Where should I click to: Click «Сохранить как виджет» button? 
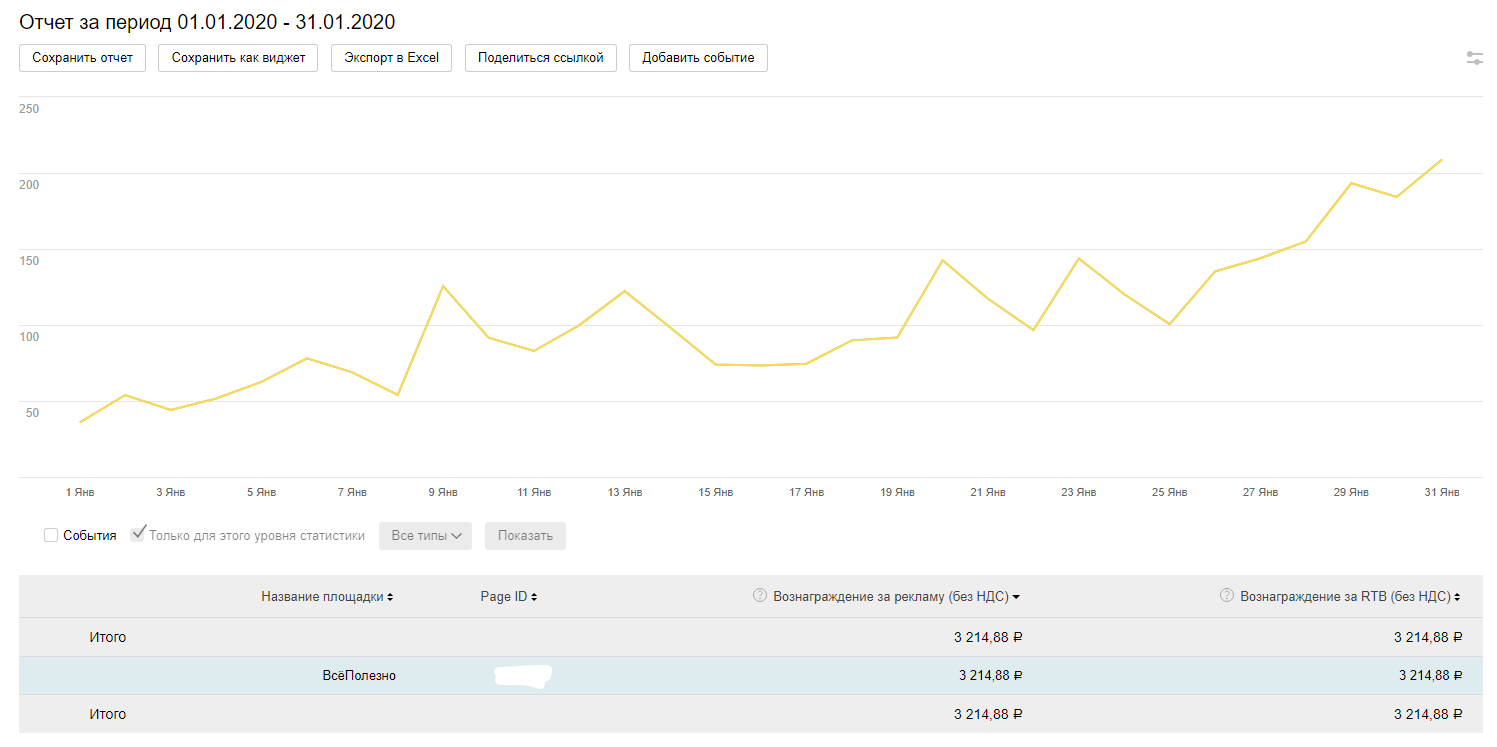238,58
